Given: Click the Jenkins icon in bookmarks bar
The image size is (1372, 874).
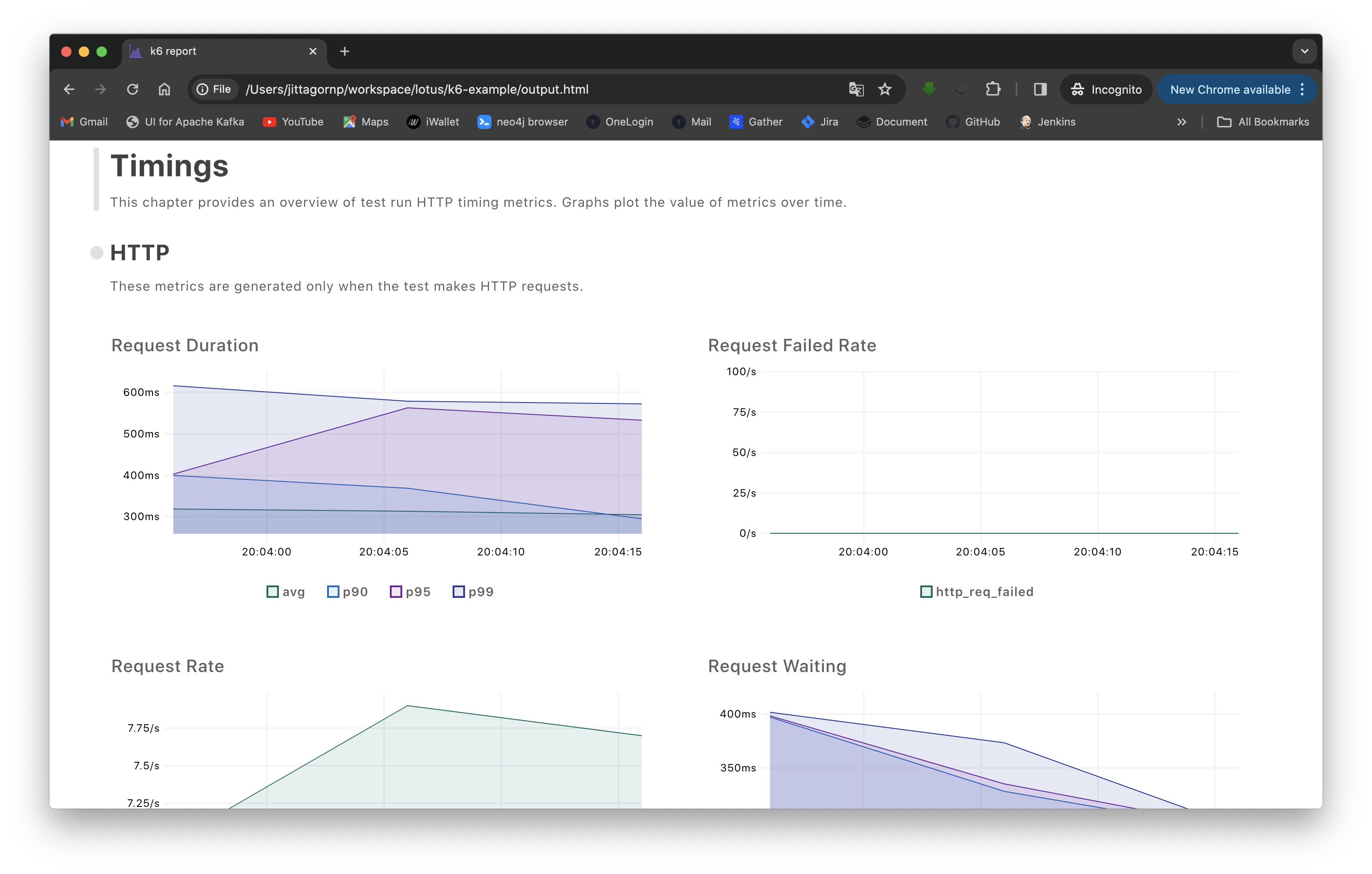Looking at the screenshot, I should (1026, 121).
